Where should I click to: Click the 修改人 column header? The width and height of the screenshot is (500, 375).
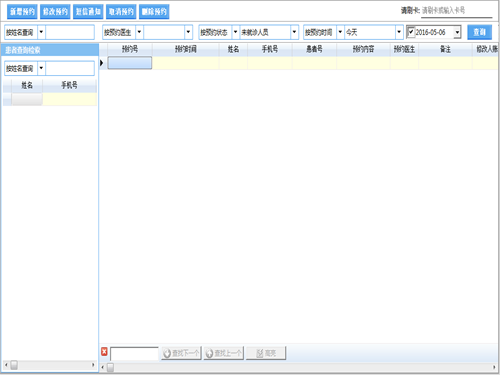click(486, 49)
